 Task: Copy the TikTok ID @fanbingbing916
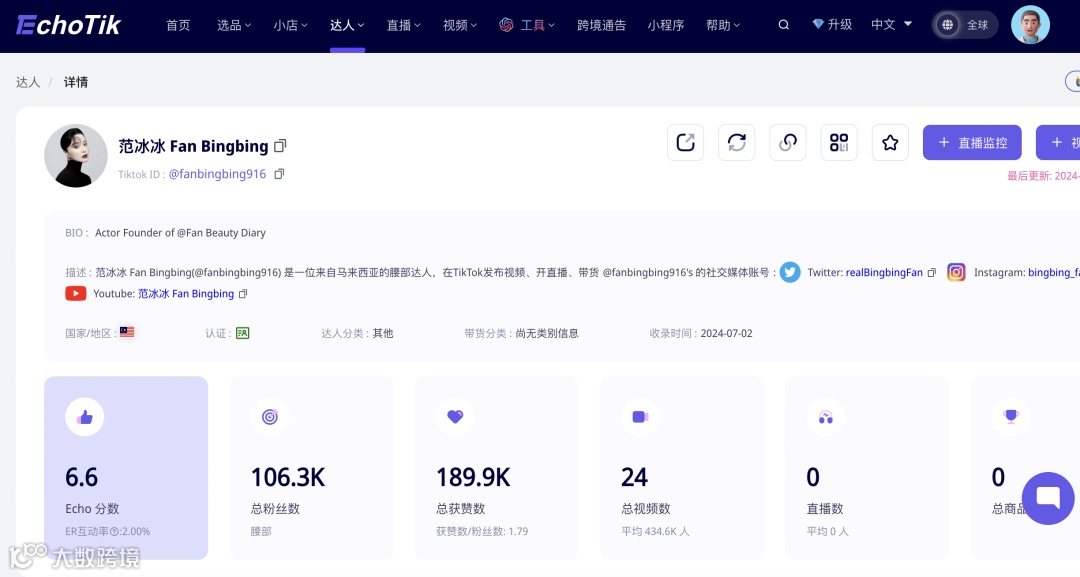point(279,174)
